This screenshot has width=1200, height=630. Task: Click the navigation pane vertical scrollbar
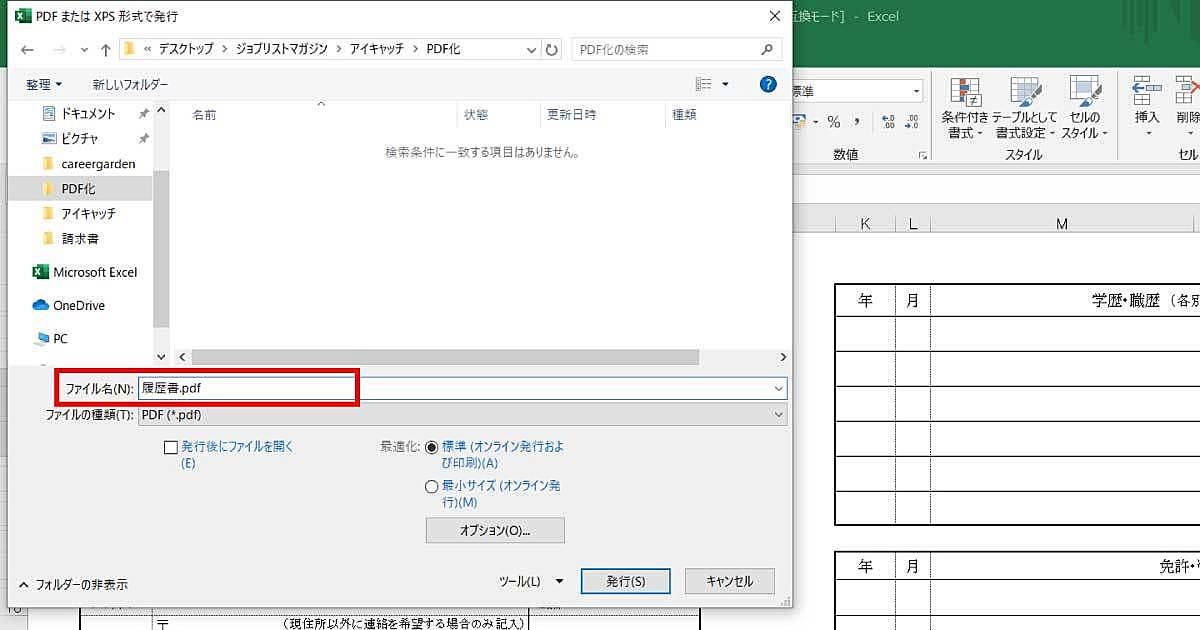161,249
